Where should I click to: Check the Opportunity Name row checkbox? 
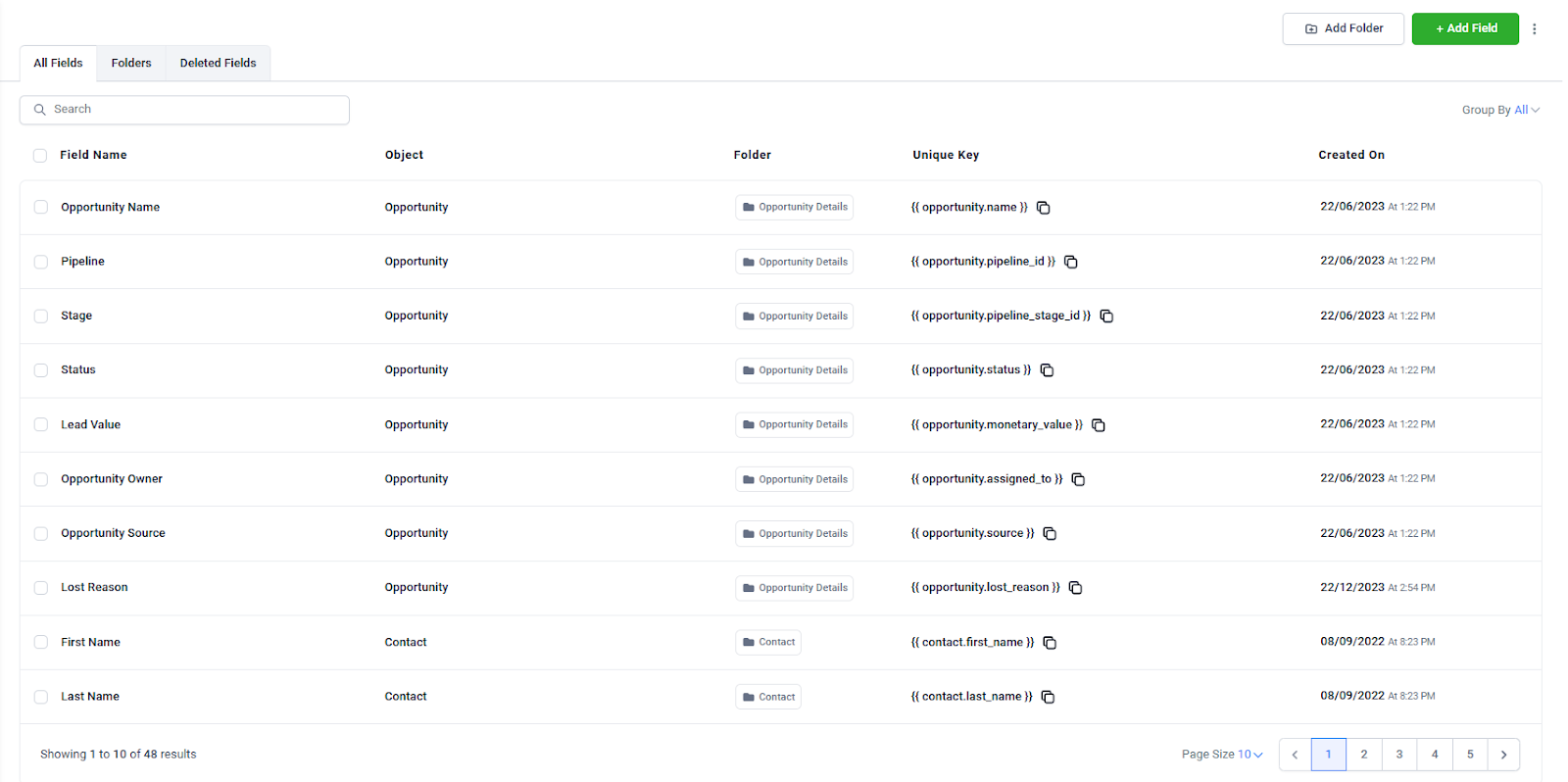41,207
